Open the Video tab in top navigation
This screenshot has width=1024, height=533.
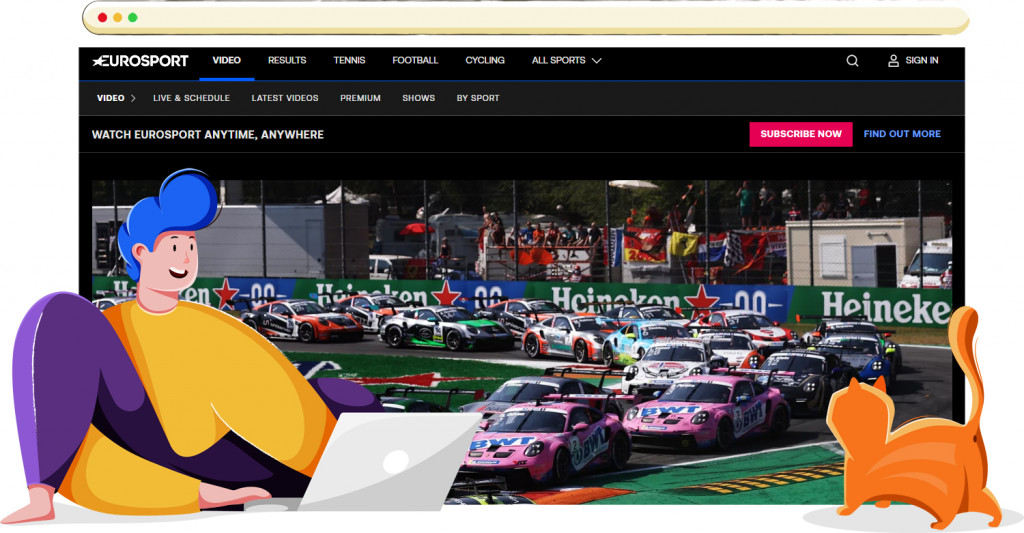pos(227,60)
